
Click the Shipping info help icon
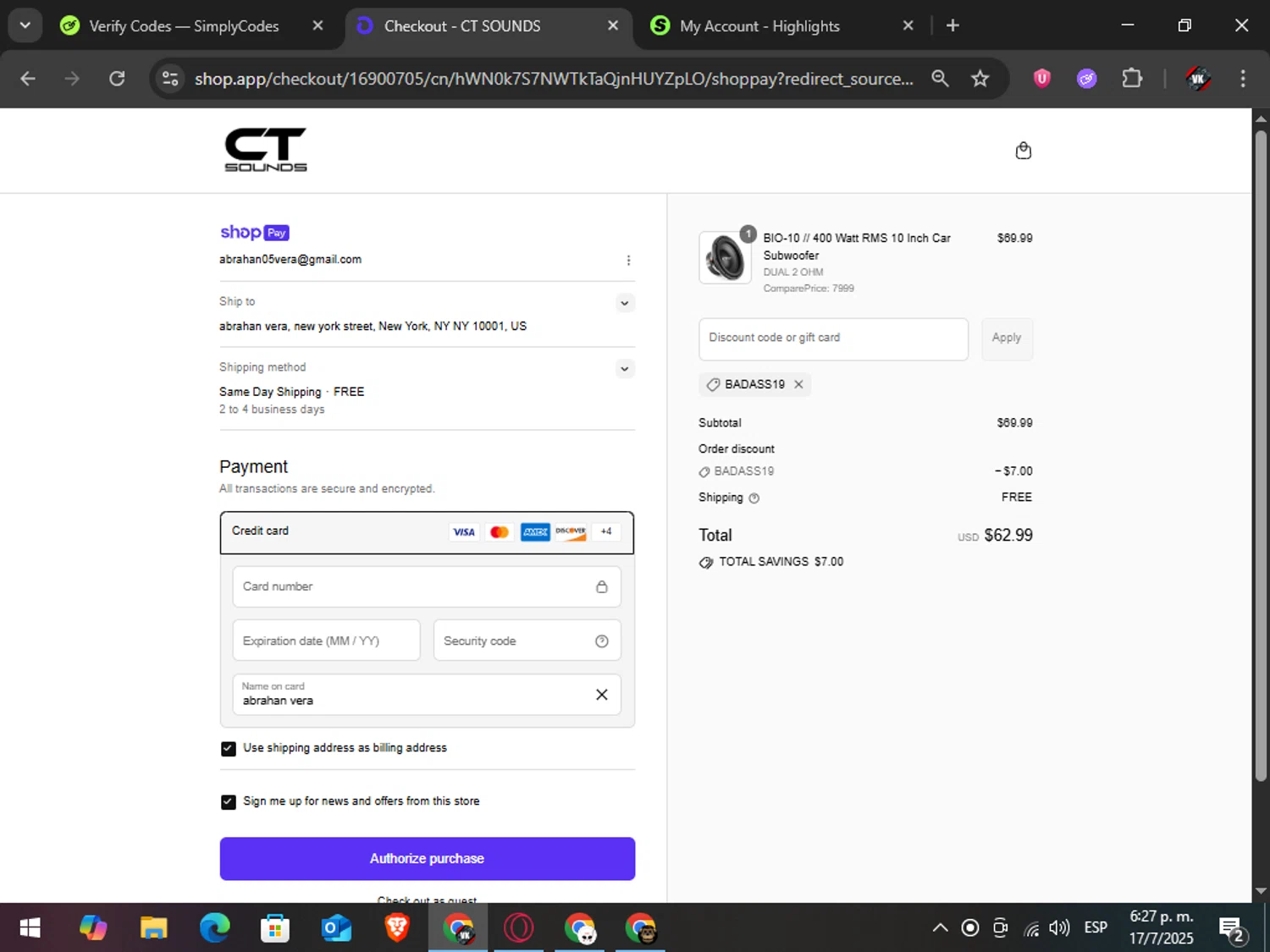[754, 498]
